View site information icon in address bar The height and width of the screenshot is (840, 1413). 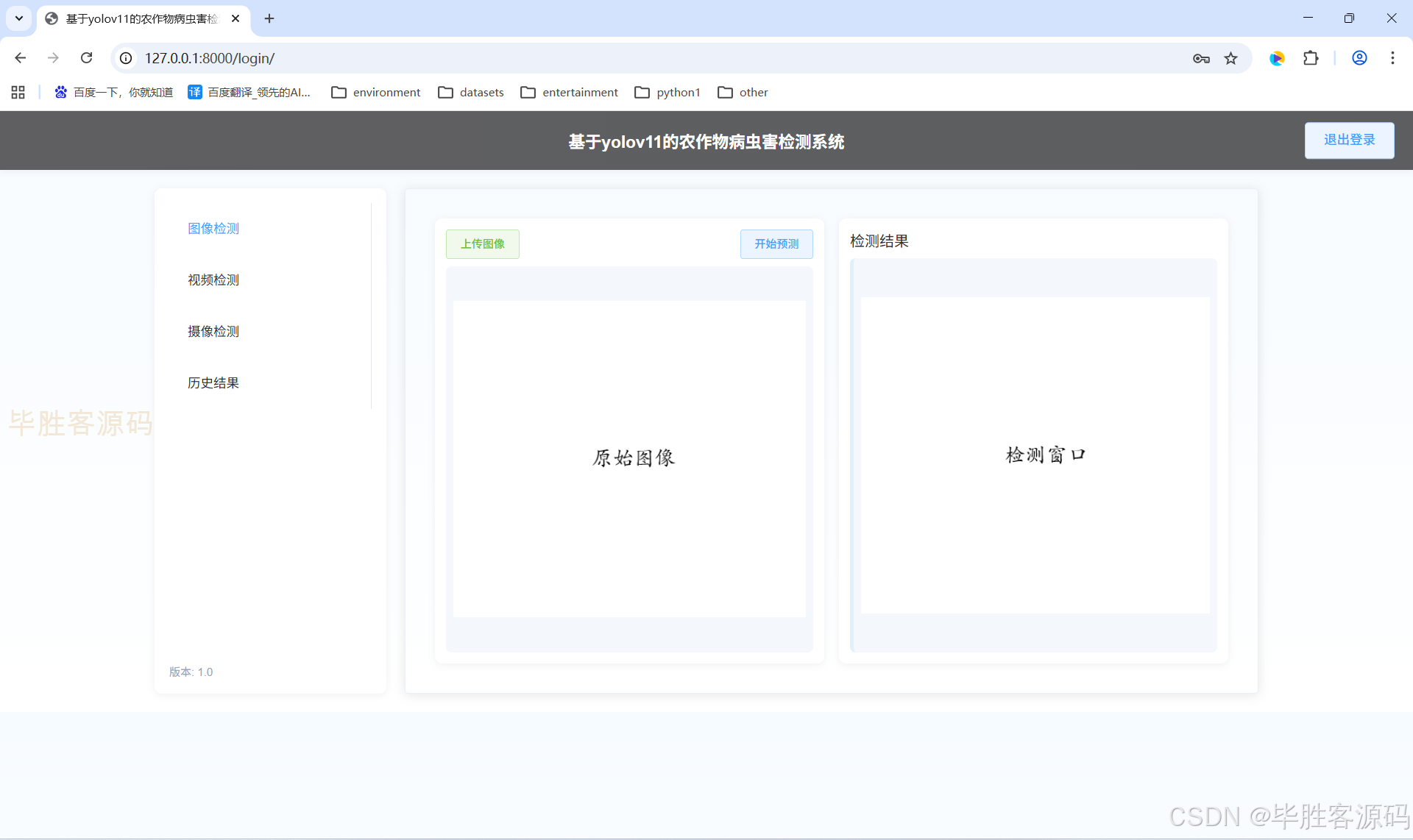127,58
